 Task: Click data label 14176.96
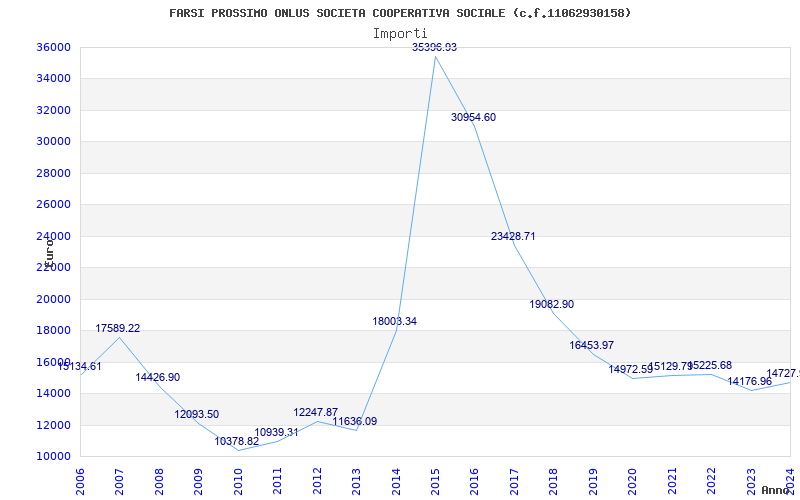[x=749, y=382]
